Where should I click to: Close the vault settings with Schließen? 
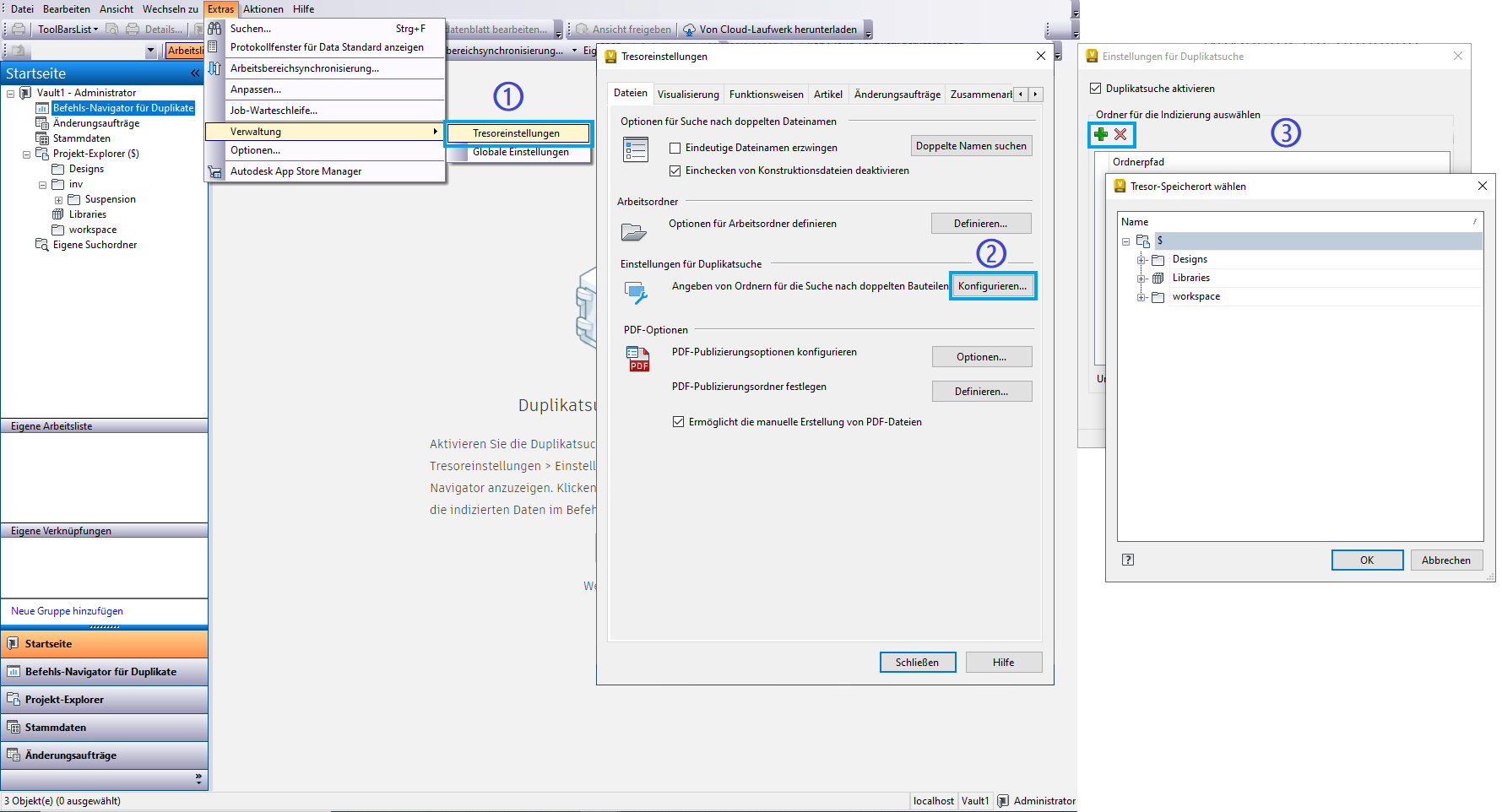click(x=918, y=663)
